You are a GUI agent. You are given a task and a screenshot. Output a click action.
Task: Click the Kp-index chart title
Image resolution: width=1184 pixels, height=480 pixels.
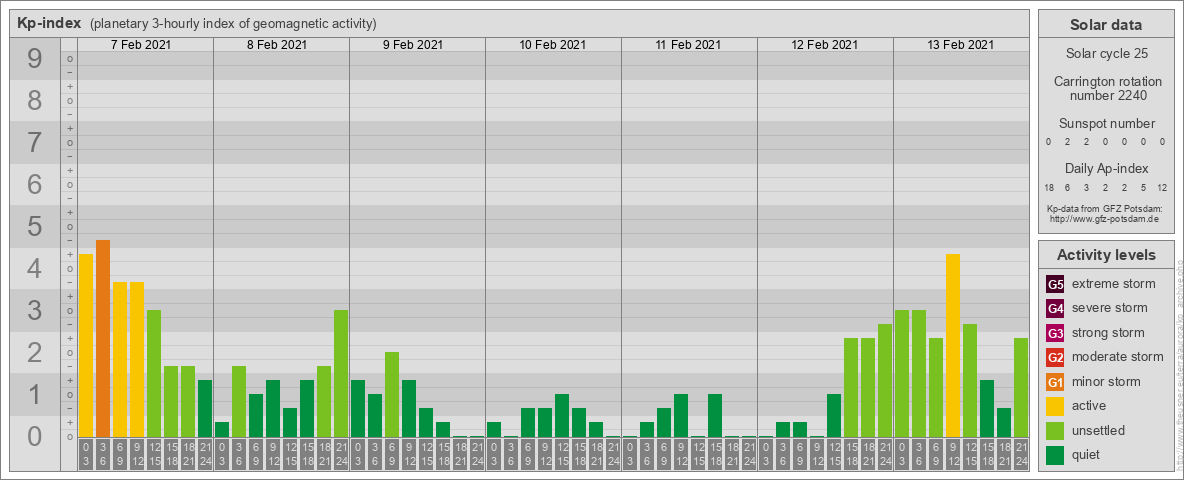tap(49, 24)
